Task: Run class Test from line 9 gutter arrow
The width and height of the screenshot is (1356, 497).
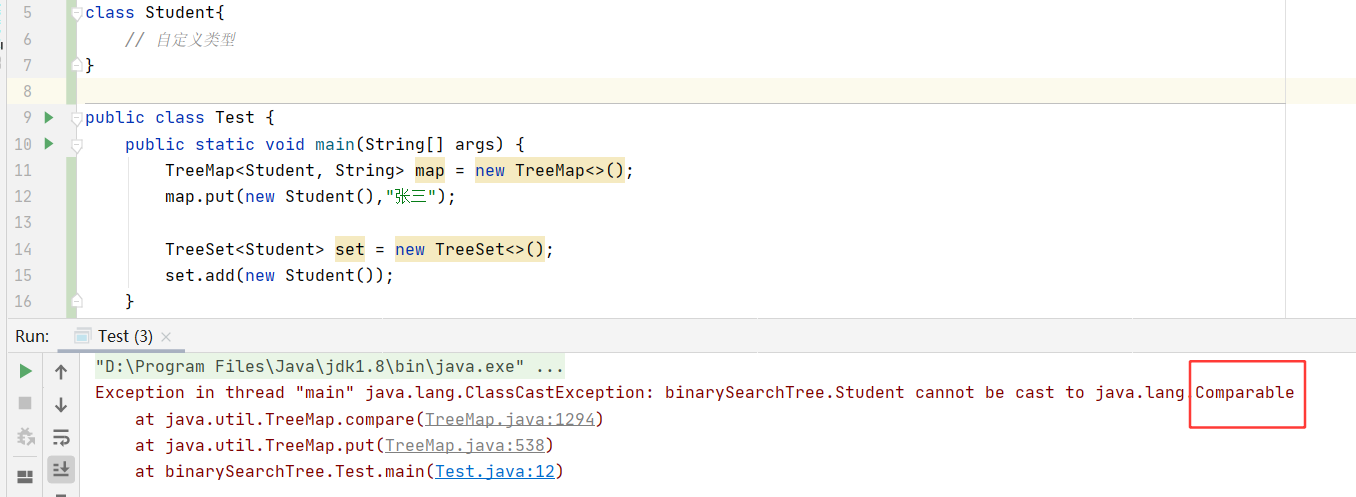Action: tap(48, 117)
